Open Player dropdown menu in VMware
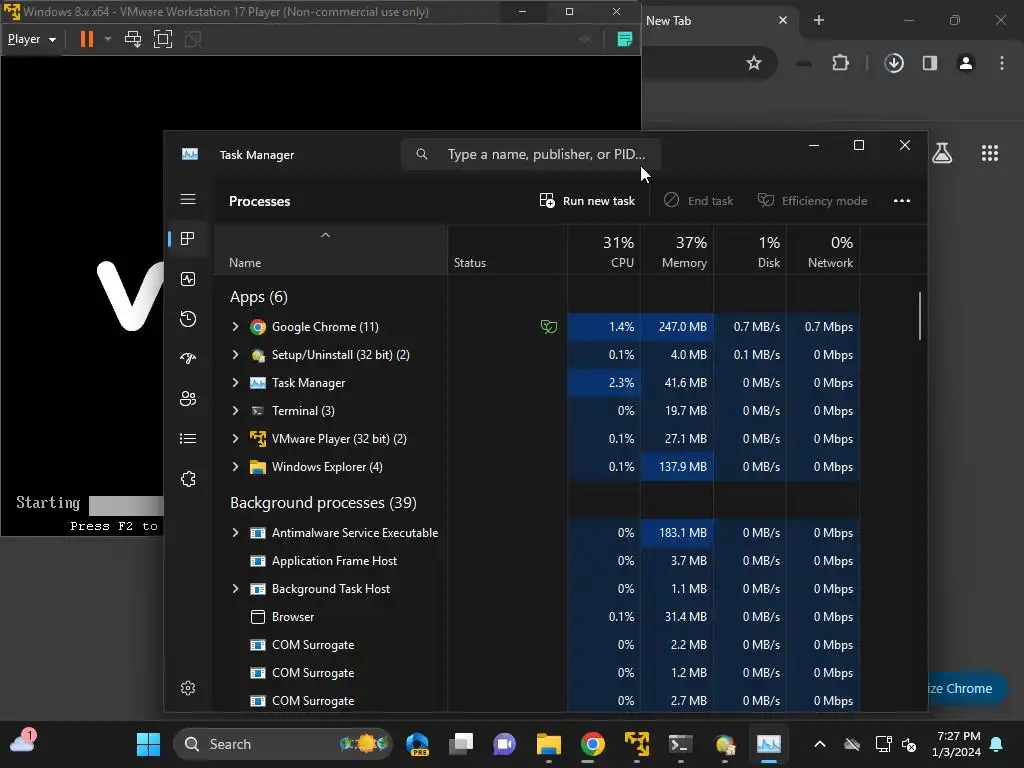This screenshot has height=768, width=1024. (x=31, y=39)
